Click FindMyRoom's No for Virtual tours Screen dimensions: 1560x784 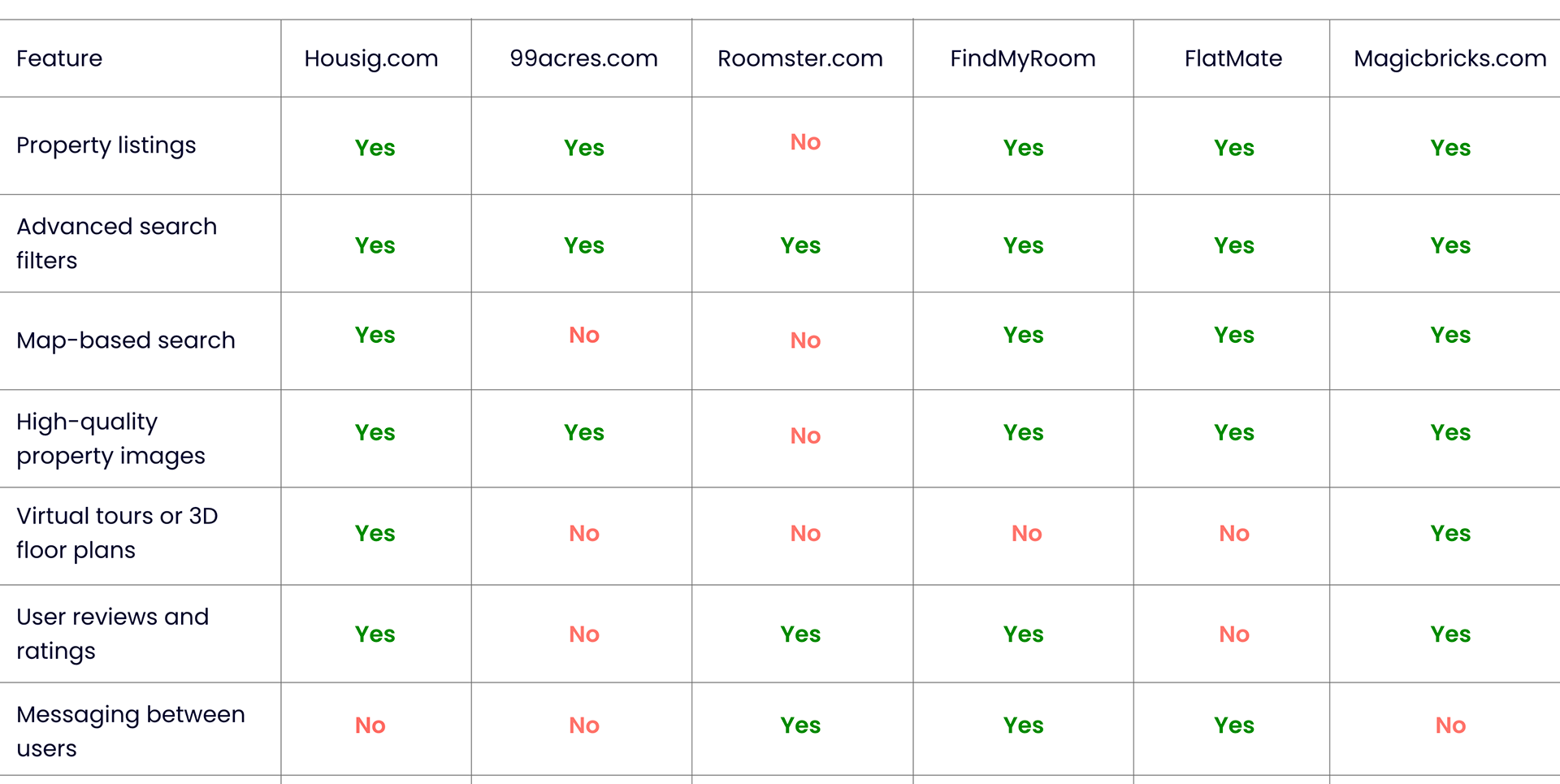tap(1027, 534)
